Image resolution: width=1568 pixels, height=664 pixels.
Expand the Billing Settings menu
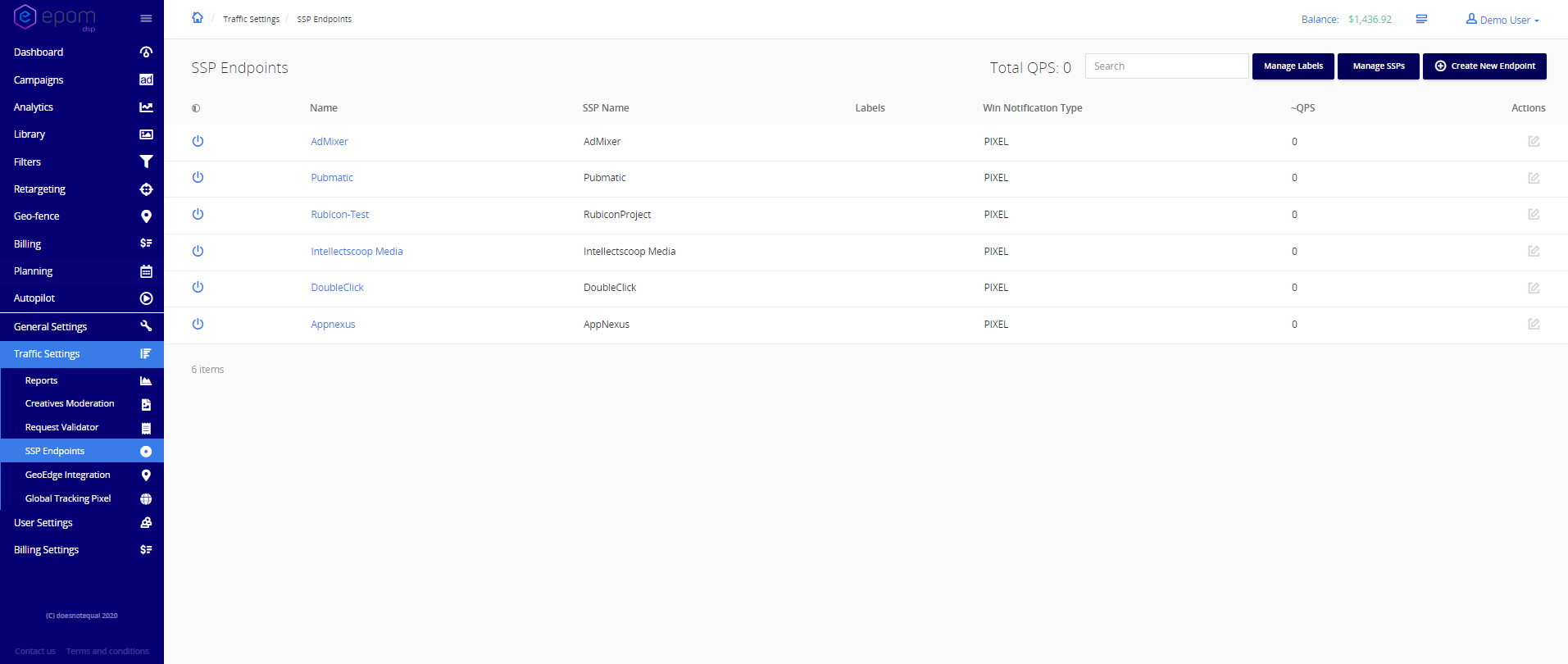coord(82,550)
